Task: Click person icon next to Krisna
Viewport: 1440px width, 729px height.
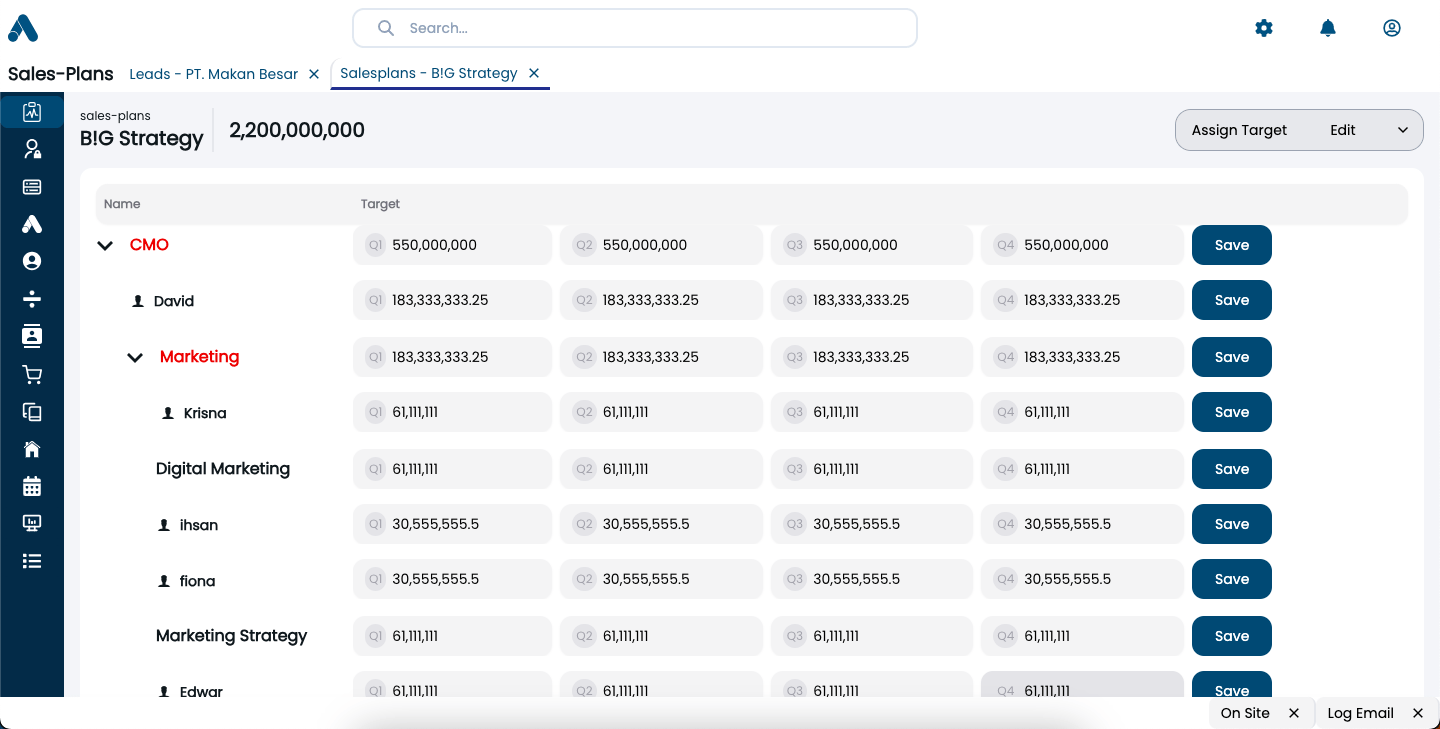Action: pos(168,413)
